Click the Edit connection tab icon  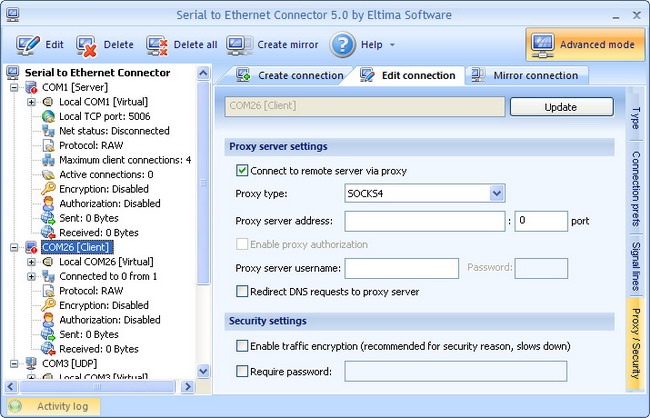pos(367,75)
